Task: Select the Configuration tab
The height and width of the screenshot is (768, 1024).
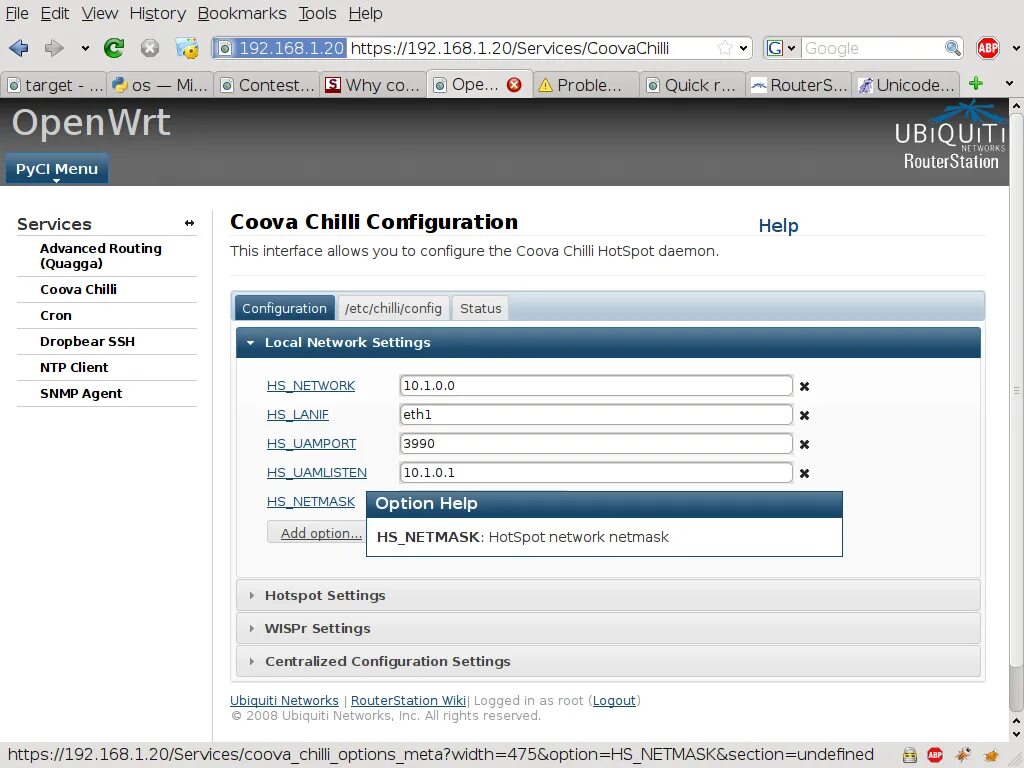Action: [x=284, y=308]
